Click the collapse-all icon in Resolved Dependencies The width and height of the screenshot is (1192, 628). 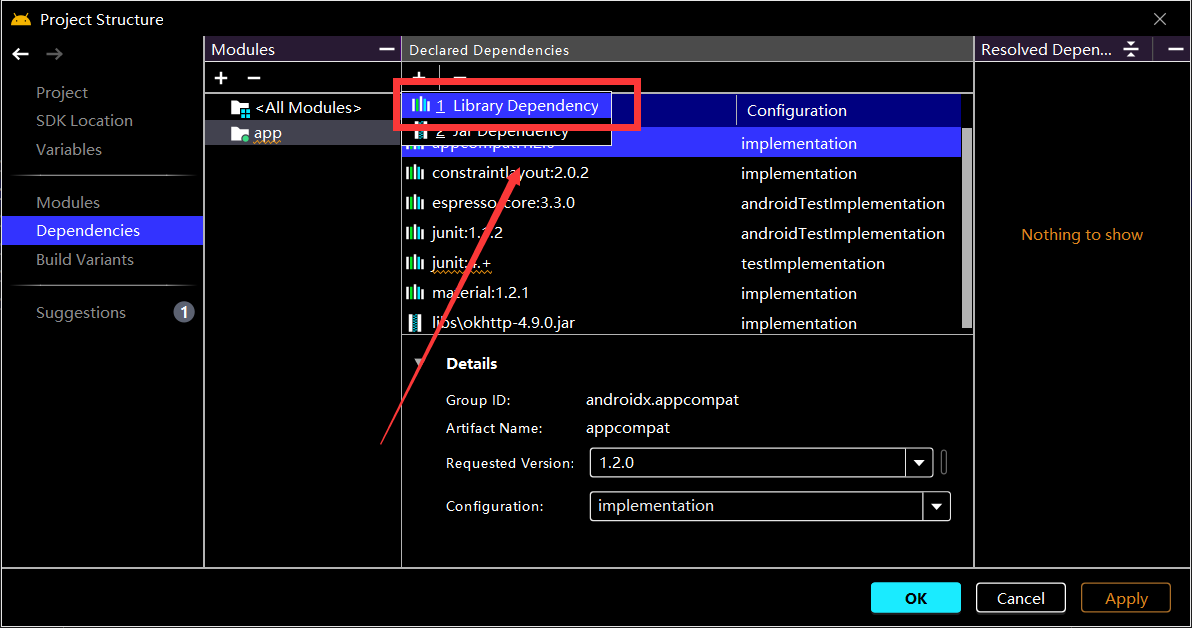coord(1131,49)
